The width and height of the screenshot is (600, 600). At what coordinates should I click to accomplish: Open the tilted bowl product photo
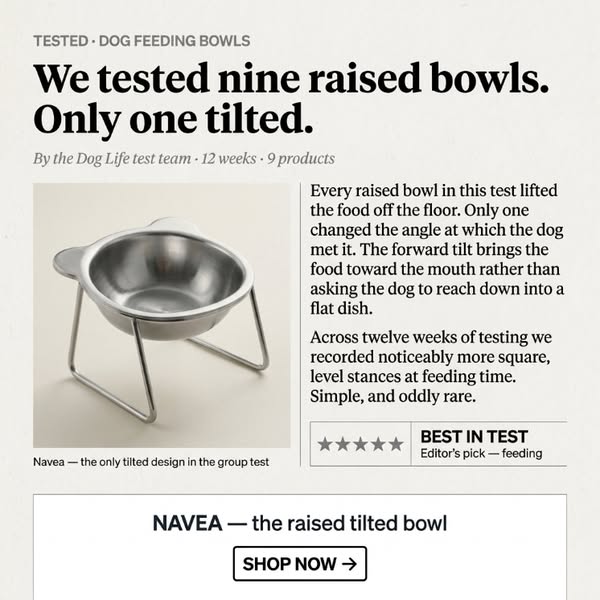[x=161, y=315]
